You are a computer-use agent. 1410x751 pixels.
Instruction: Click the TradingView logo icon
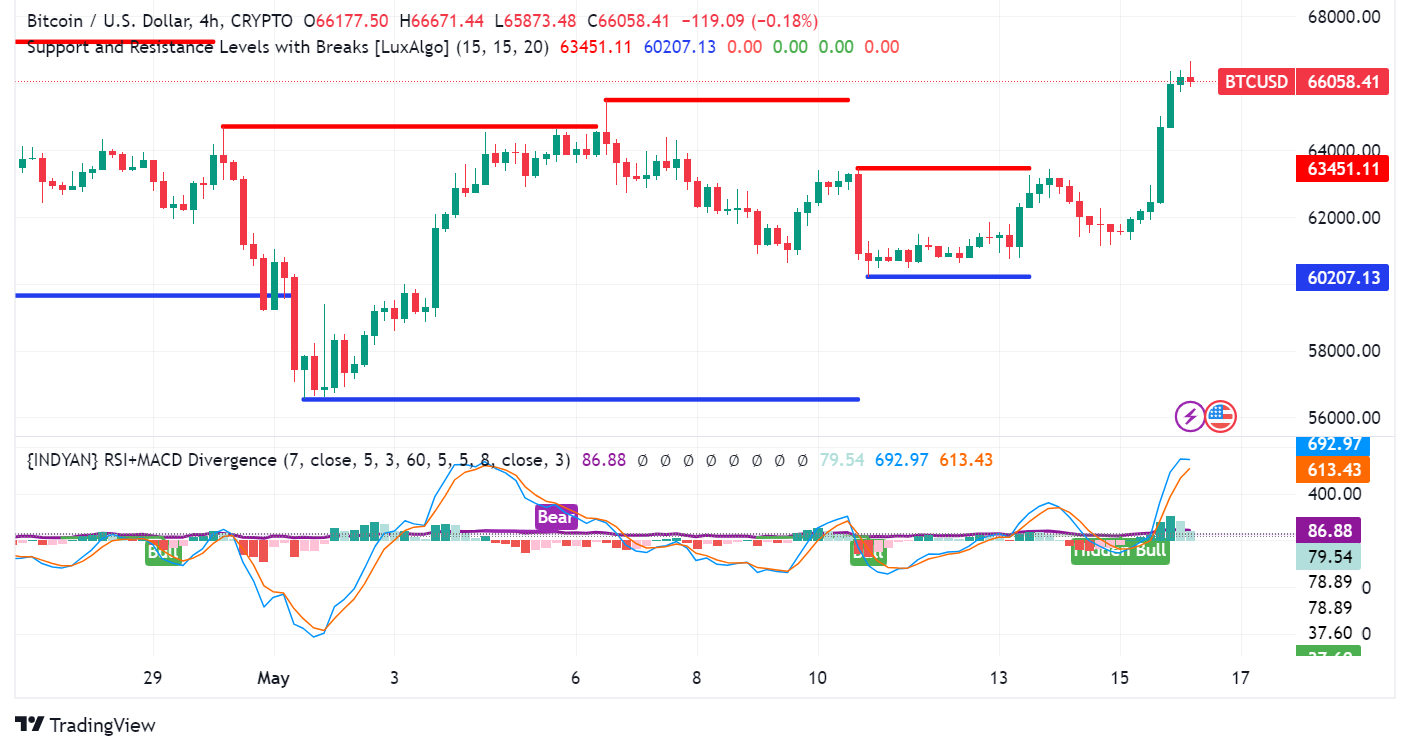(x=29, y=725)
